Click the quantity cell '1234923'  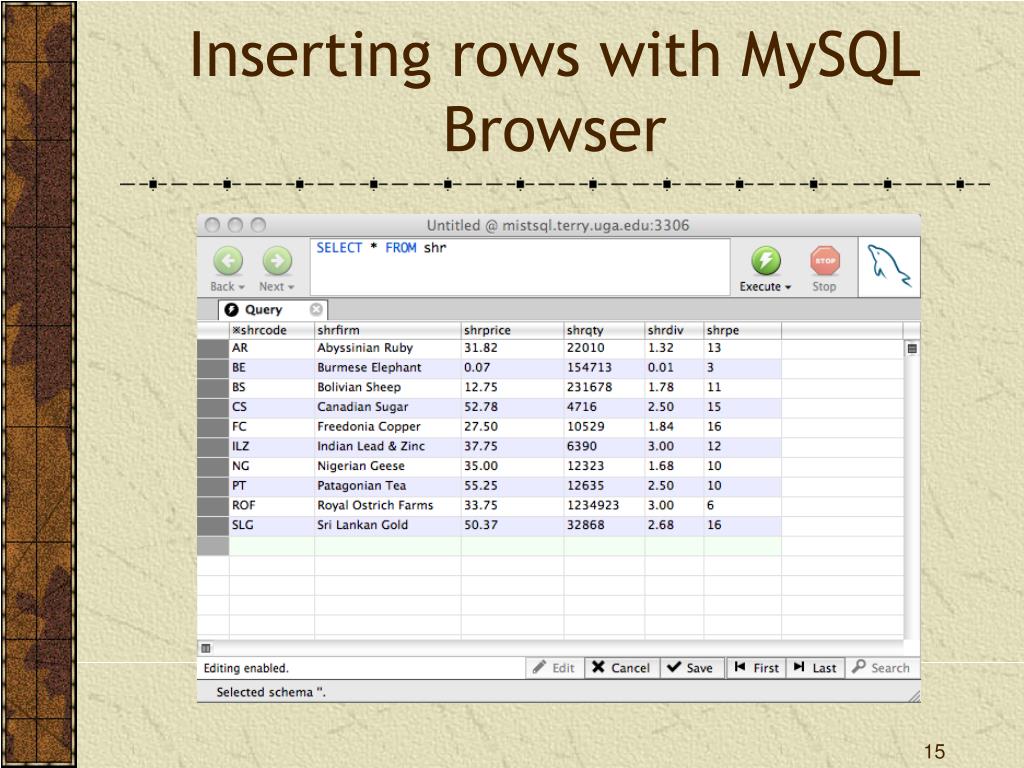tap(605, 505)
